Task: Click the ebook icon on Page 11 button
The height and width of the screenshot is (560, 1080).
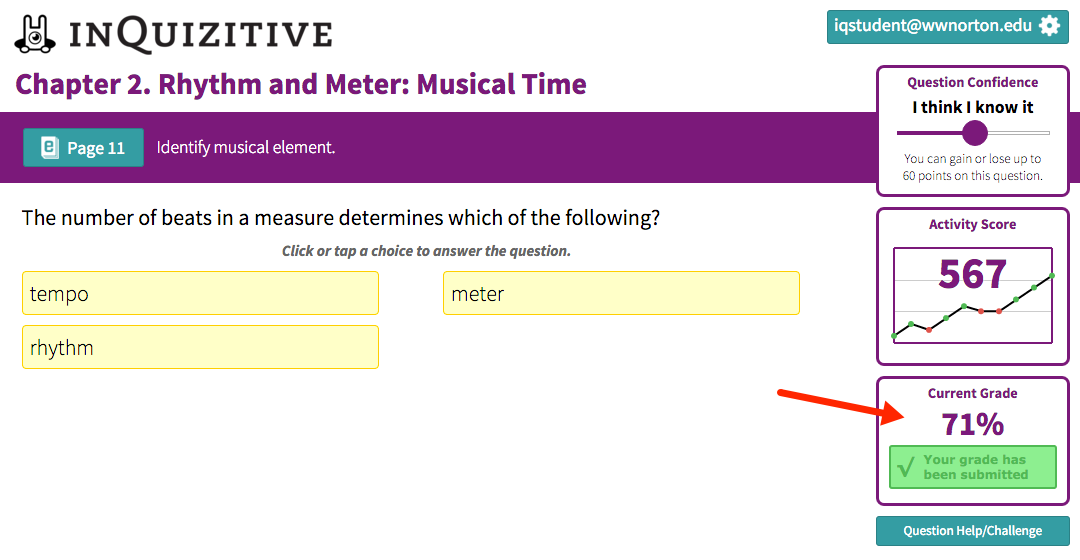Action: pos(49,148)
